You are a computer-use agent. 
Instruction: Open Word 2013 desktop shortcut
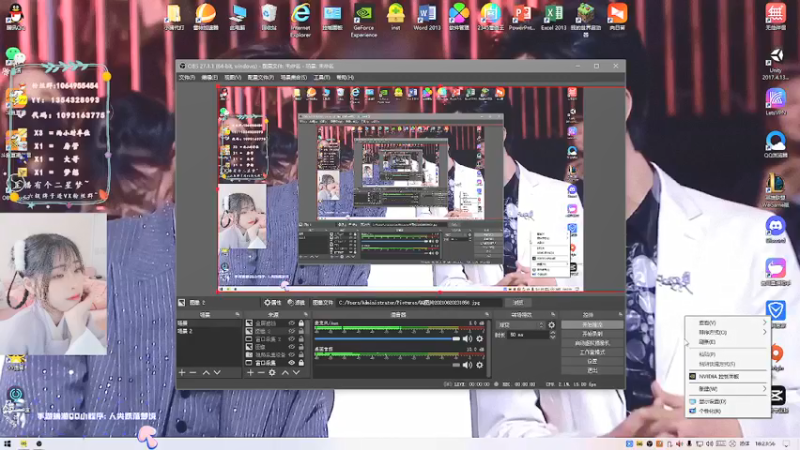427,17
